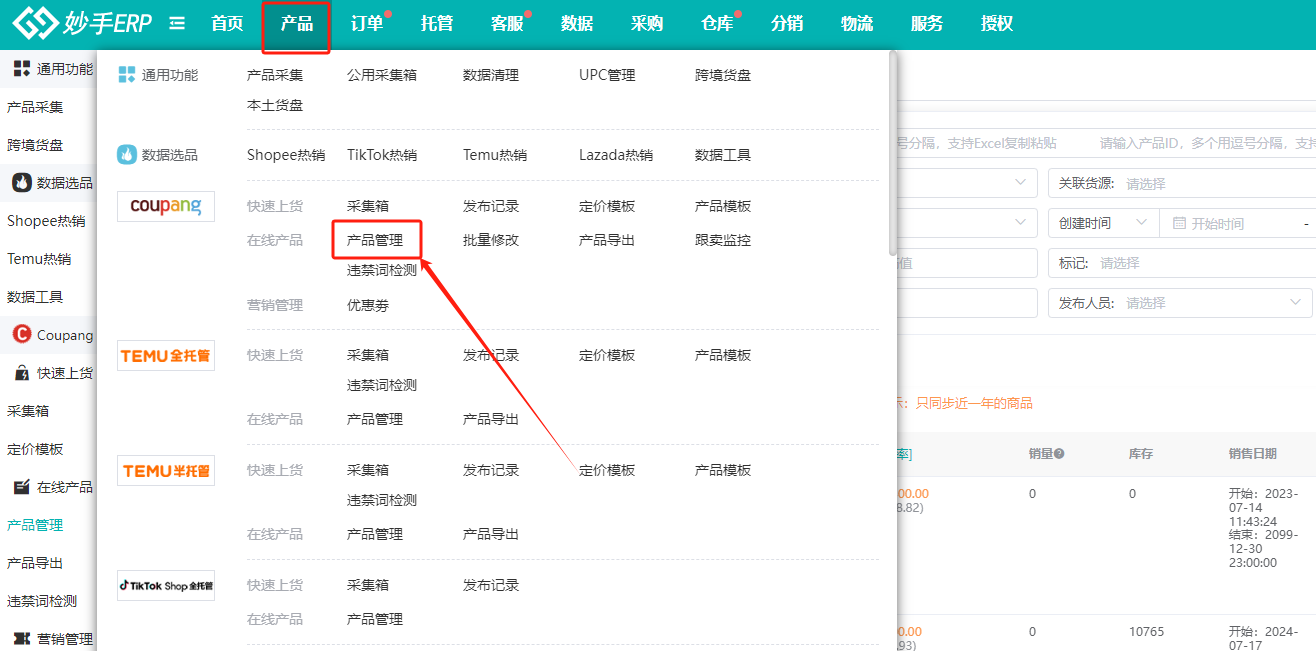Viewport: 1316px width, 651px height.
Task: Open the 创建时间 type dropdown
Action: pyautogui.click(x=1104, y=224)
